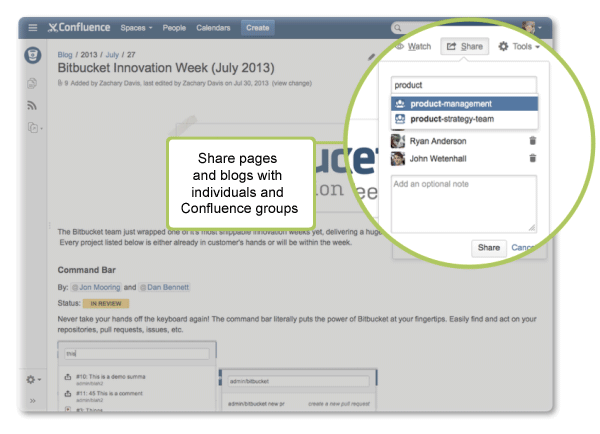Open the Bitbucket space logo in sidebar
Viewport: 600px width, 434px height.
(33, 55)
